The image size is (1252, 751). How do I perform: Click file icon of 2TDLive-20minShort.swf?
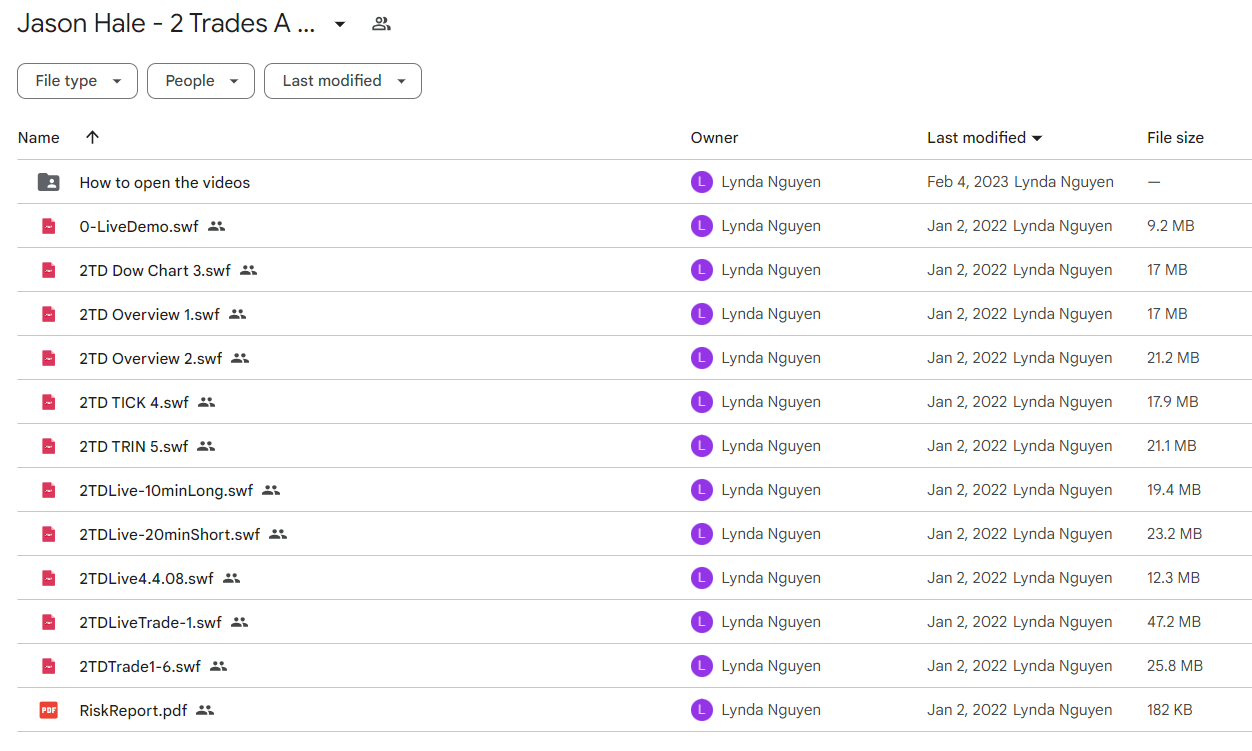[x=48, y=534]
